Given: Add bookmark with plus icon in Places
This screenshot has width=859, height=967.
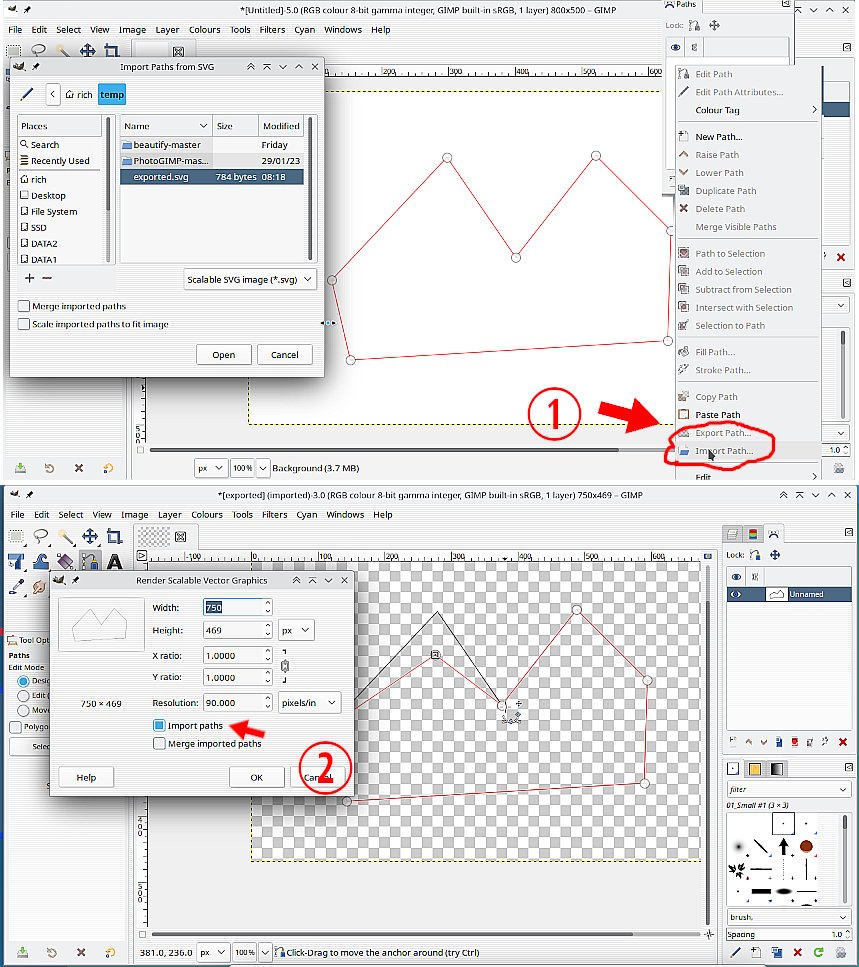Looking at the screenshot, I should click(x=29, y=278).
